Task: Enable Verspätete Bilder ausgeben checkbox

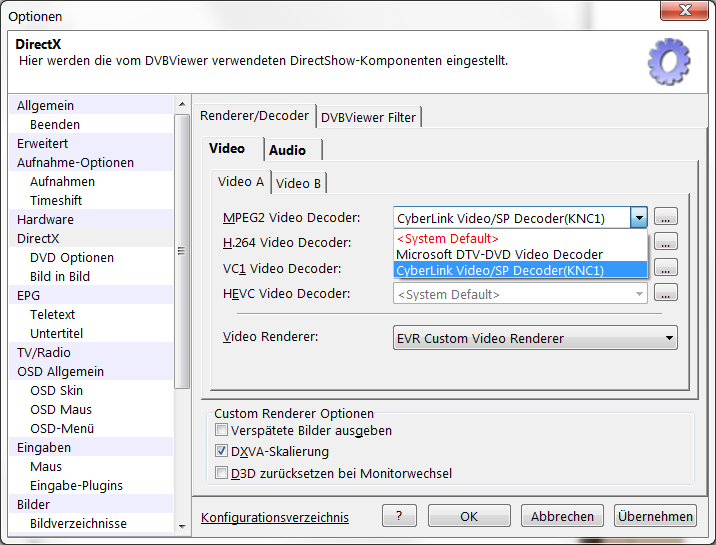Action: pyautogui.click(x=221, y=430)
